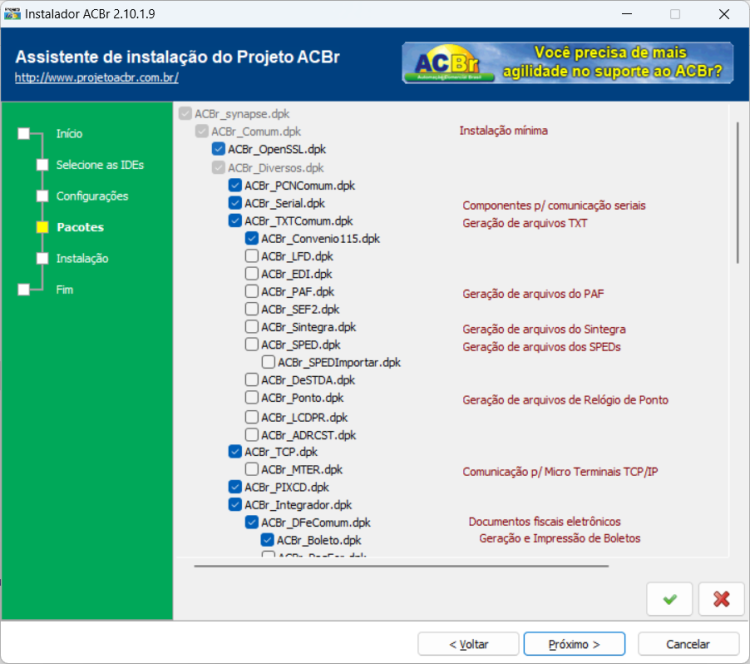Screen dimensions: 750x664
Task: Click 'Comunicação p/ Micro Terminais TCP/IP' text
Action: click(560, 472)
